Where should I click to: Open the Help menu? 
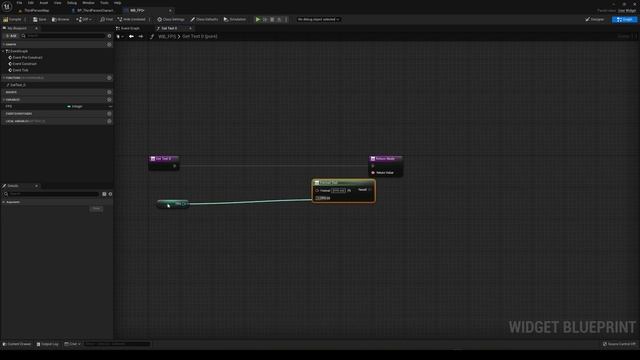[x=118, y=3]
